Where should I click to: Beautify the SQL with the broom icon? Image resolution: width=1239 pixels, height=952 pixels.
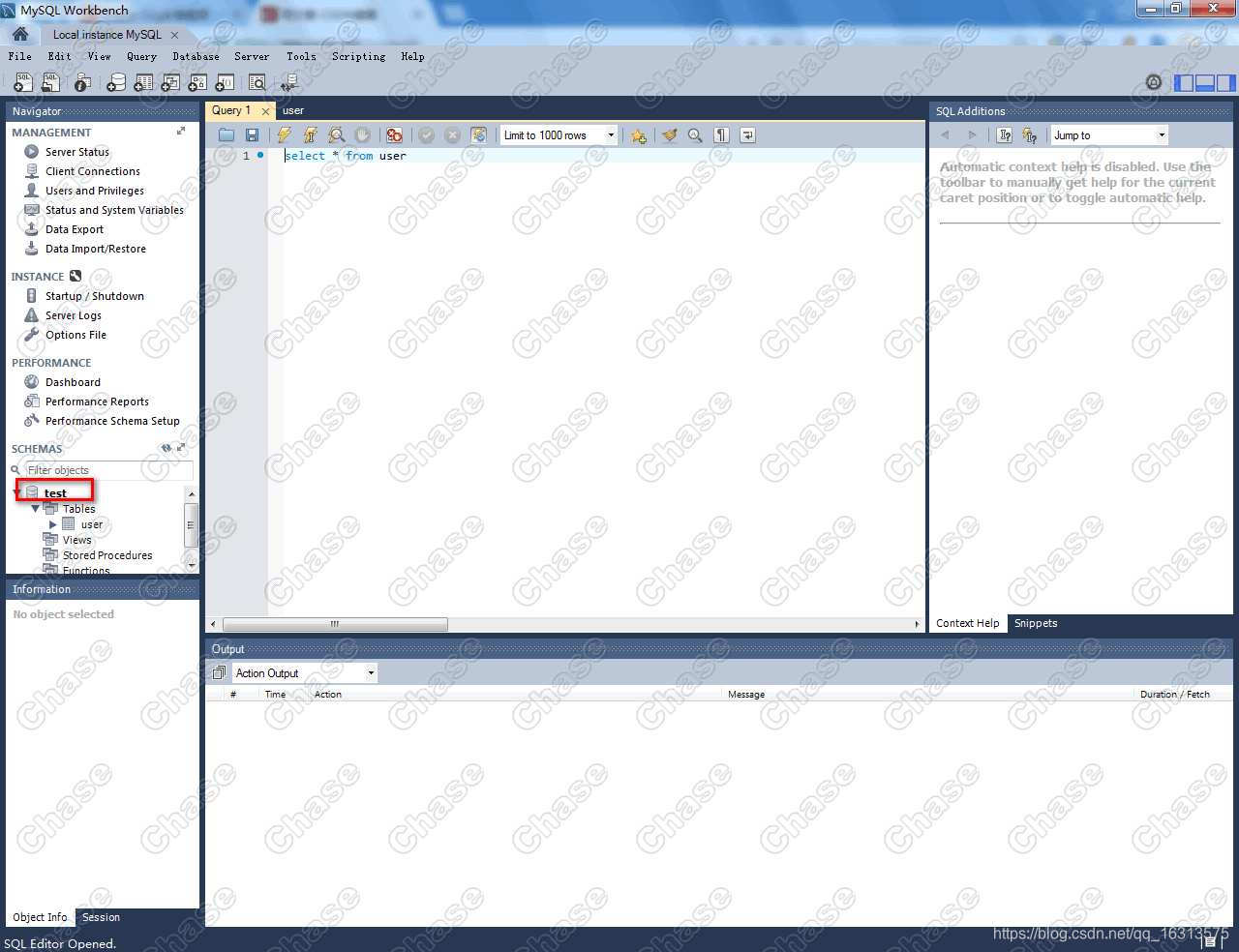coord(670,135)
